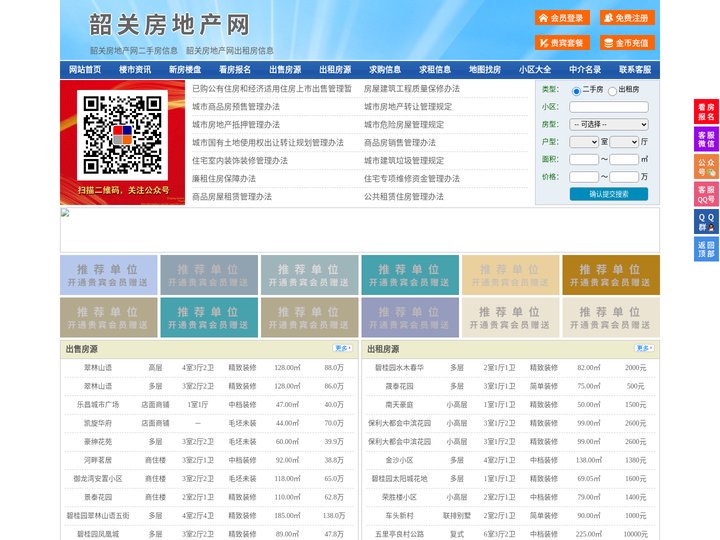Open 贵宾套餐 VIP package button
The image size is (720, 540).
562,43
